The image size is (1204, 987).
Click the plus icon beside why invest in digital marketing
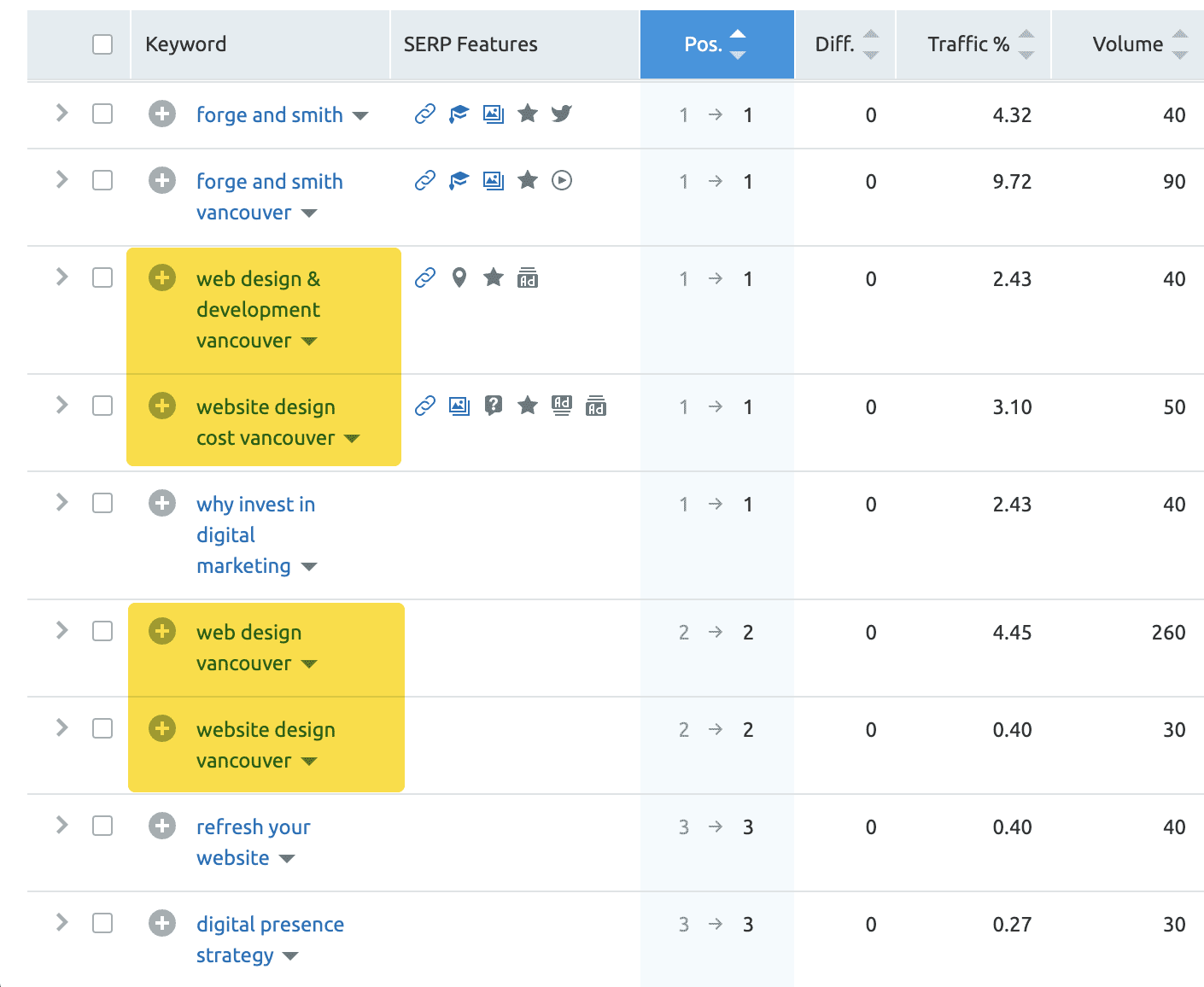[x=162, y=503]
